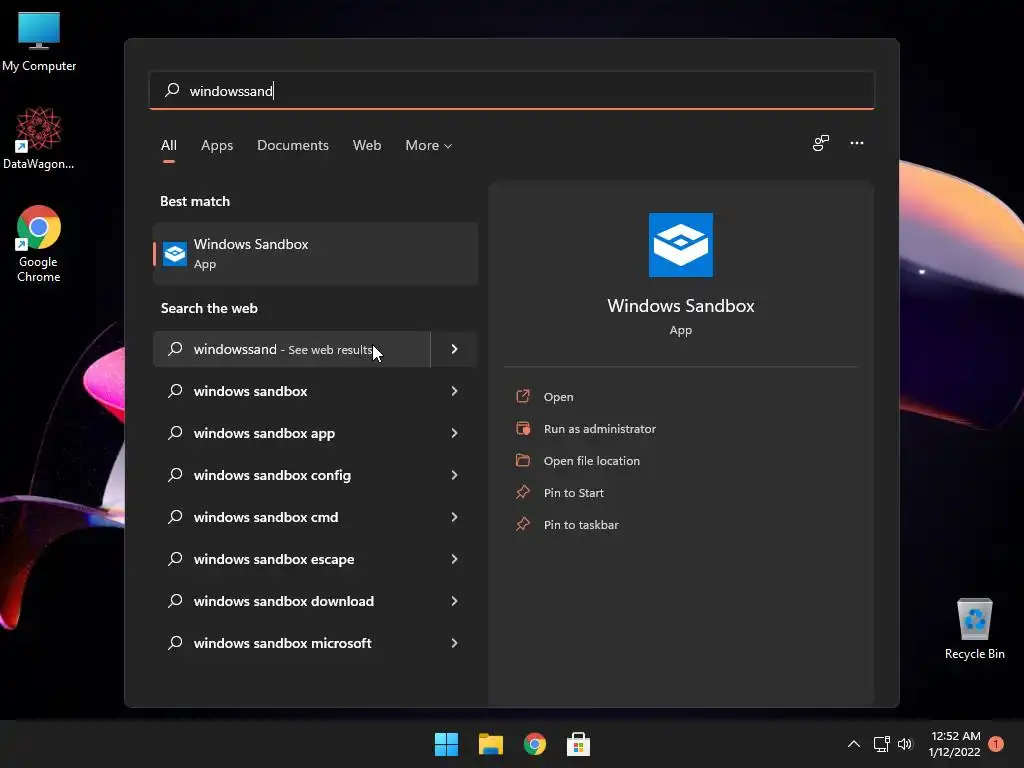Screen dimensions: 1024x768
Task: Choose Open for Windows Sandbox
Action: point(558,396)
